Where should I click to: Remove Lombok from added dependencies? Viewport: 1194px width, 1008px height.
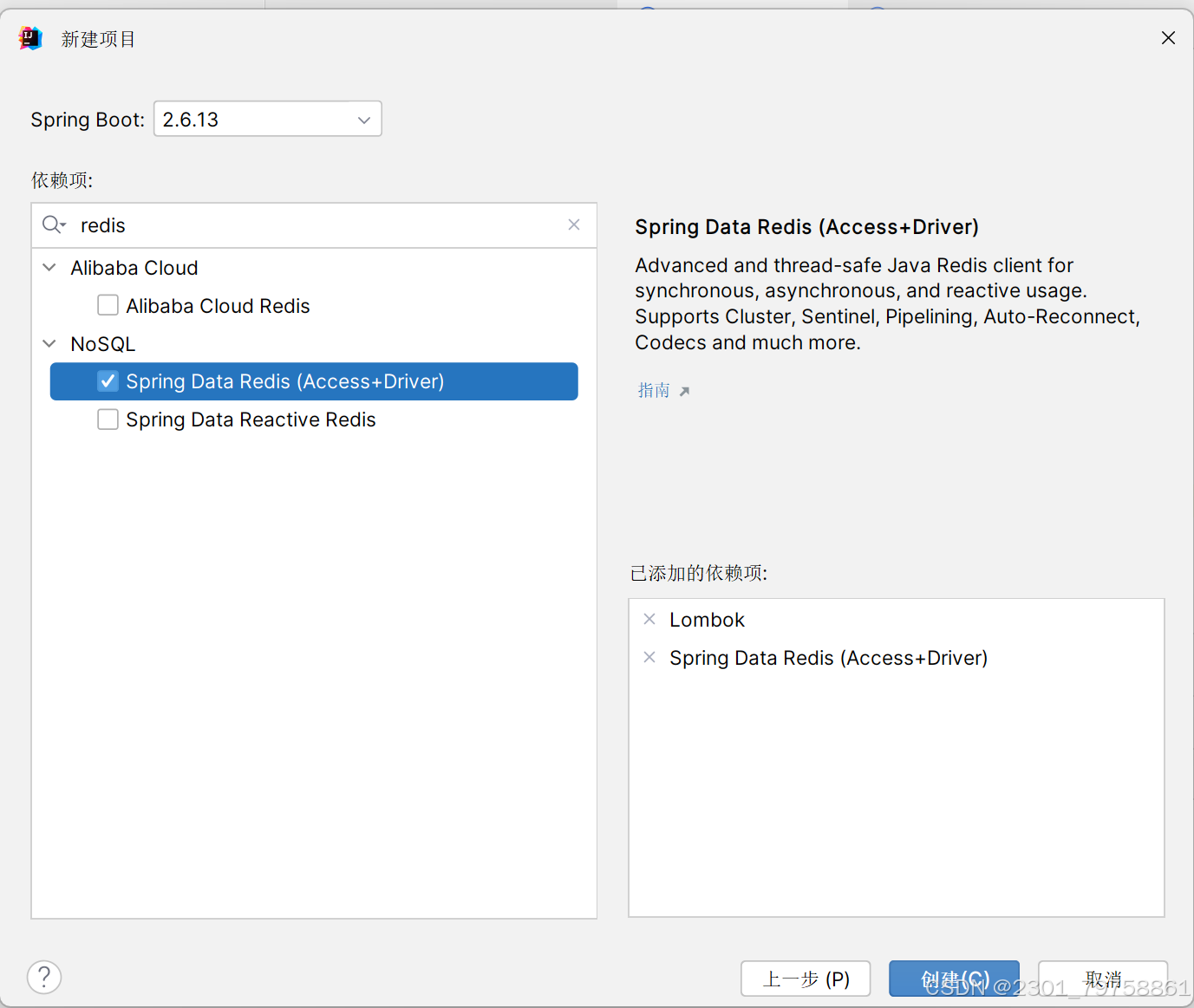click(x=649, y=619)
